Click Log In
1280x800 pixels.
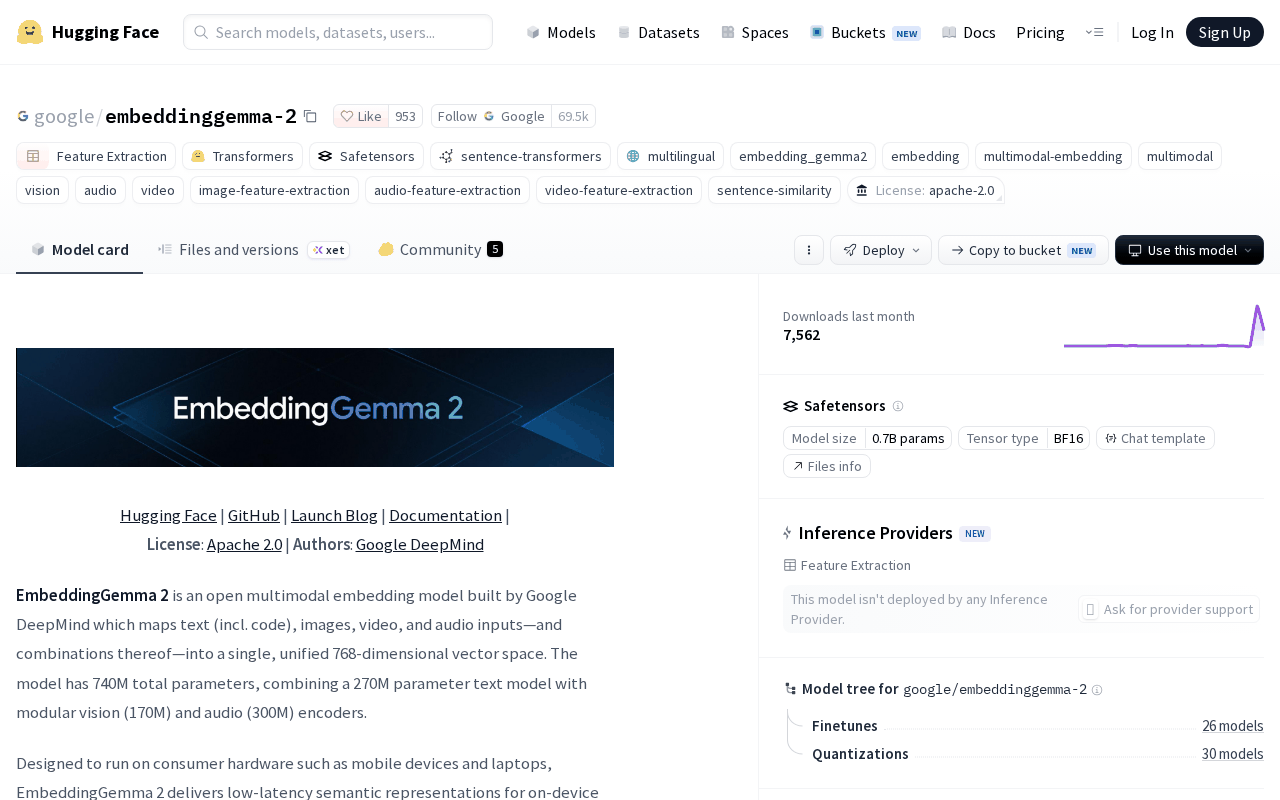1152,32
